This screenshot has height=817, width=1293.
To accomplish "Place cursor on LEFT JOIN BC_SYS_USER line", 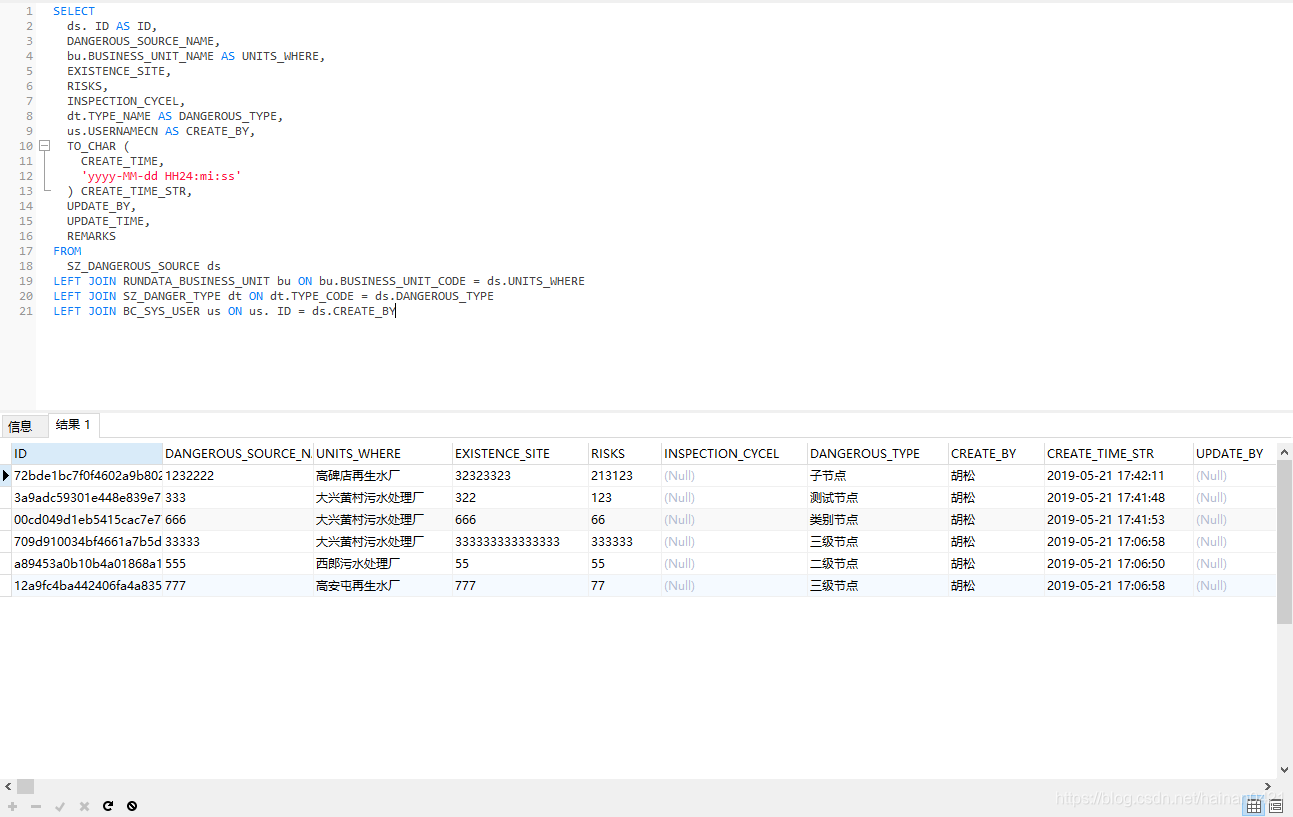I will pos(225,311).
